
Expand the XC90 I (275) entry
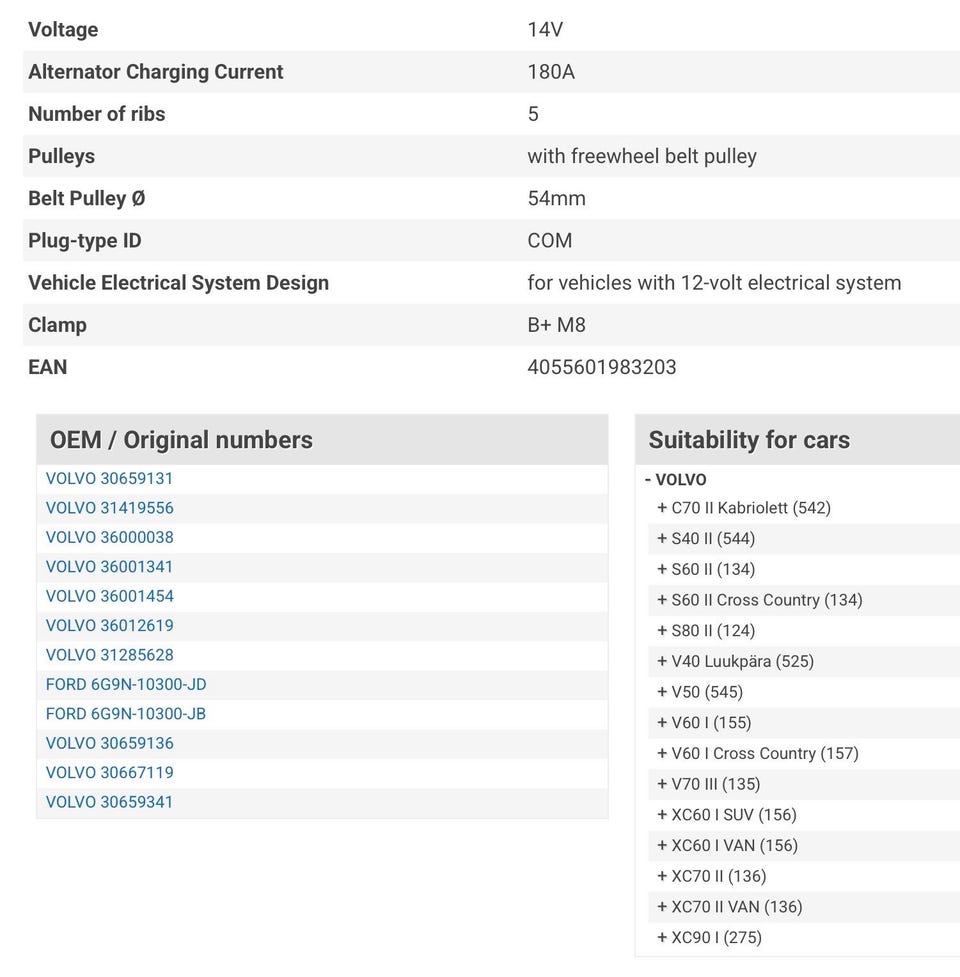(708, 938)
